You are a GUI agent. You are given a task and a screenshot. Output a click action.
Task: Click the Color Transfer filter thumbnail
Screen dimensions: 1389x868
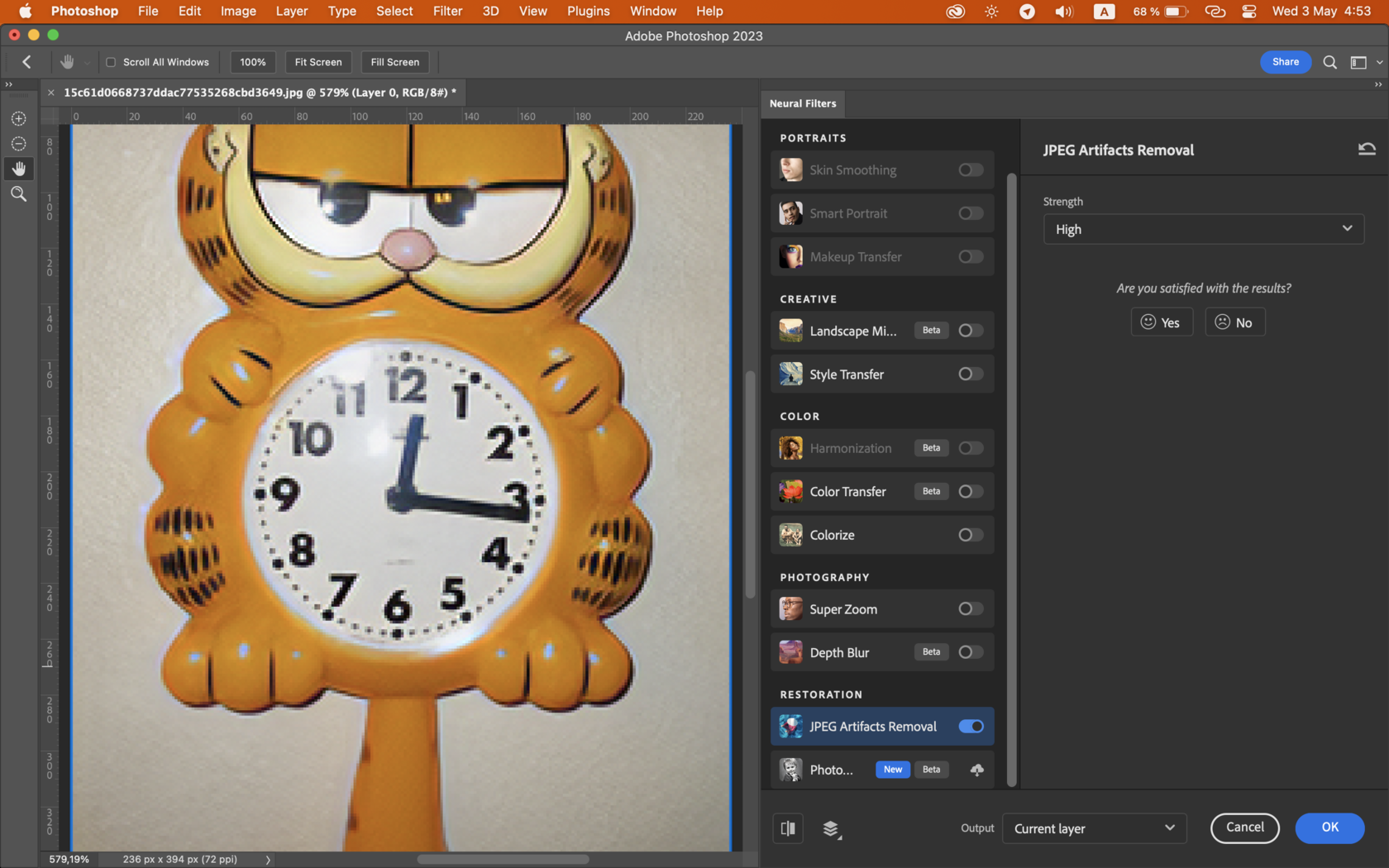point(790,492)
